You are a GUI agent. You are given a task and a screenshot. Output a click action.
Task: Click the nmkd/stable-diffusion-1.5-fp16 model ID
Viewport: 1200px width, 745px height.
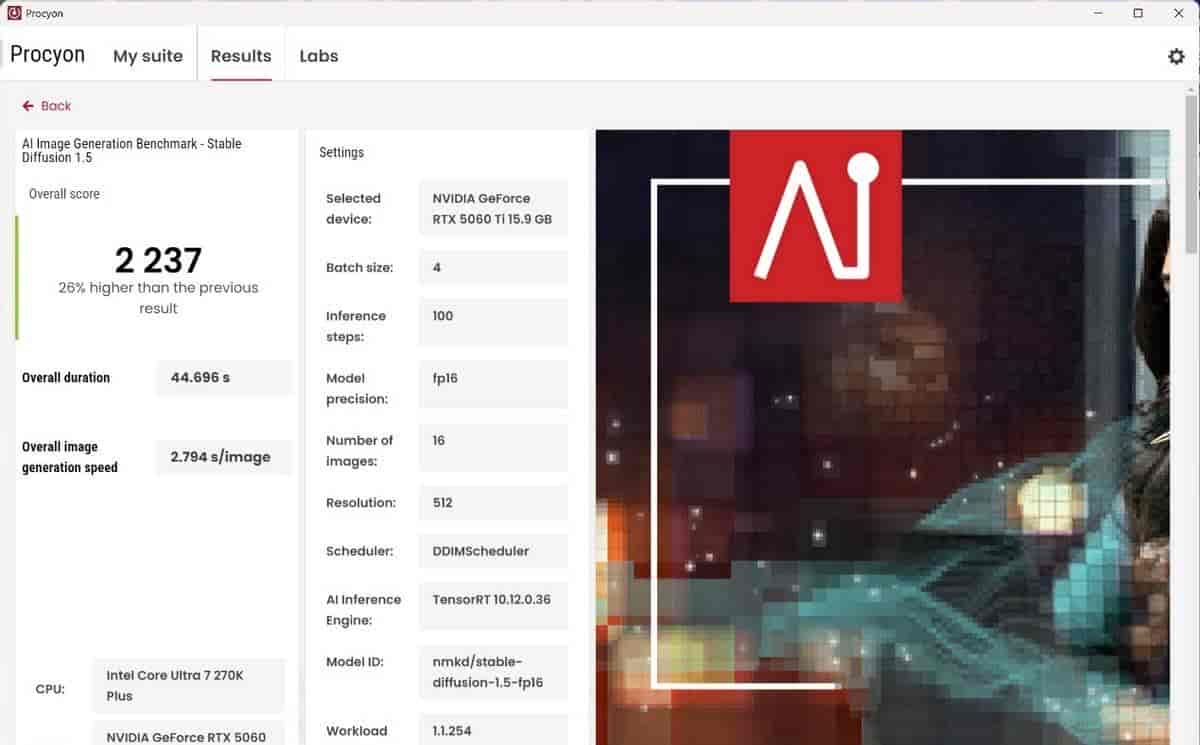pyautogui.click(x=493, y=672)
